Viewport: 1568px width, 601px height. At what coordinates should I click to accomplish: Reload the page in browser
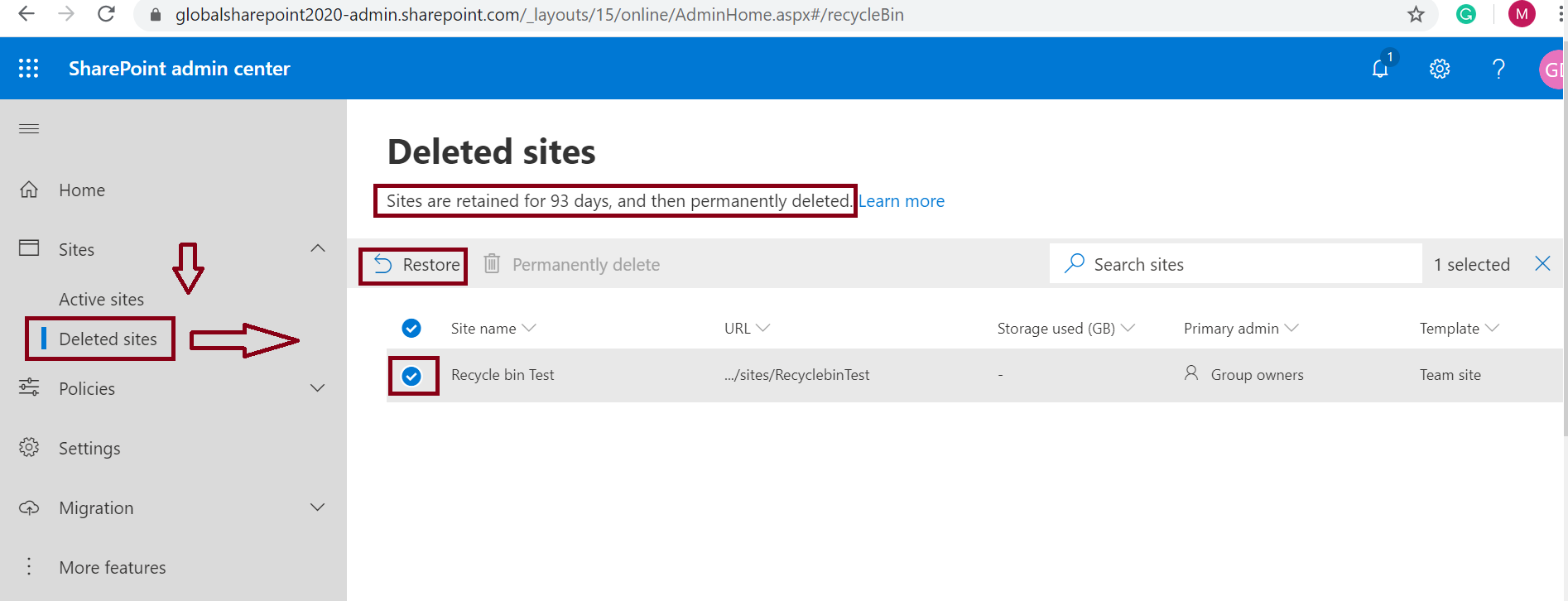click(106, 14)
